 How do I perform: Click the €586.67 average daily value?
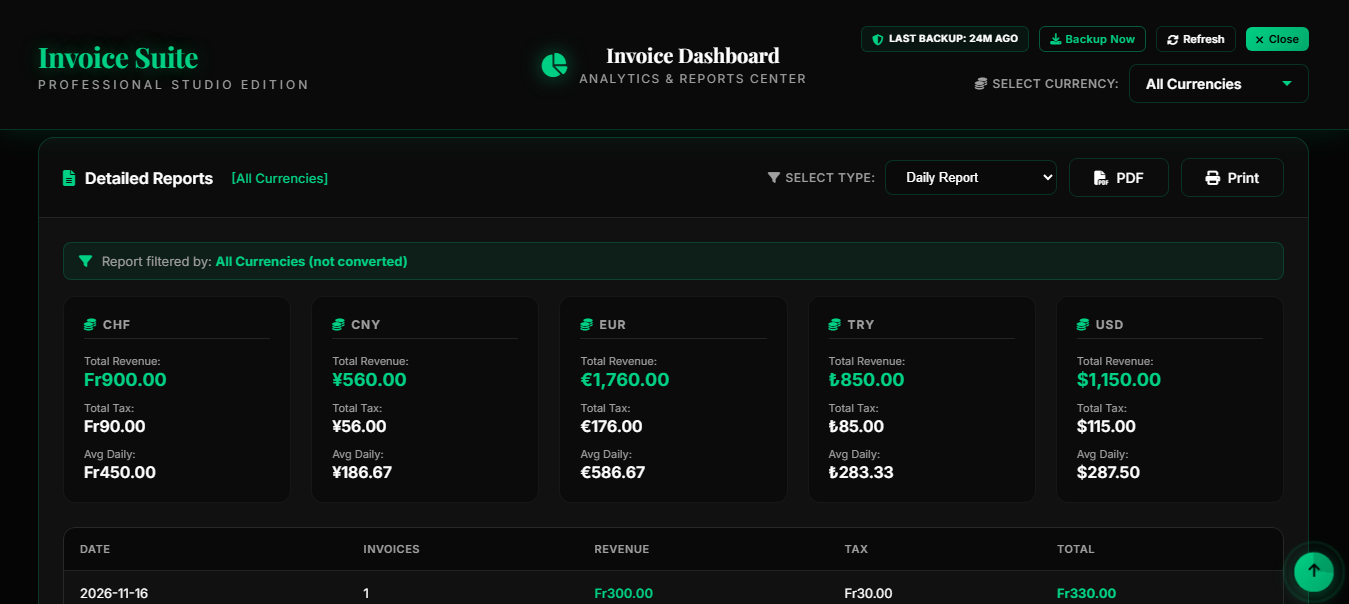pyautogui.click(x=613, y=472)
